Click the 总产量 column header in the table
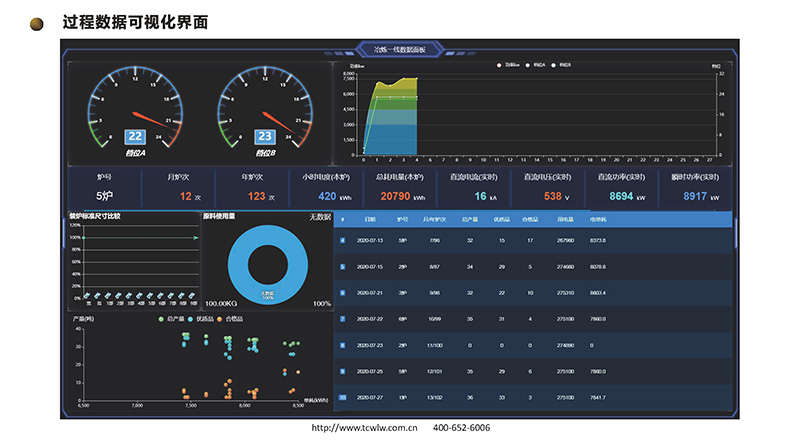 (470, 219)
